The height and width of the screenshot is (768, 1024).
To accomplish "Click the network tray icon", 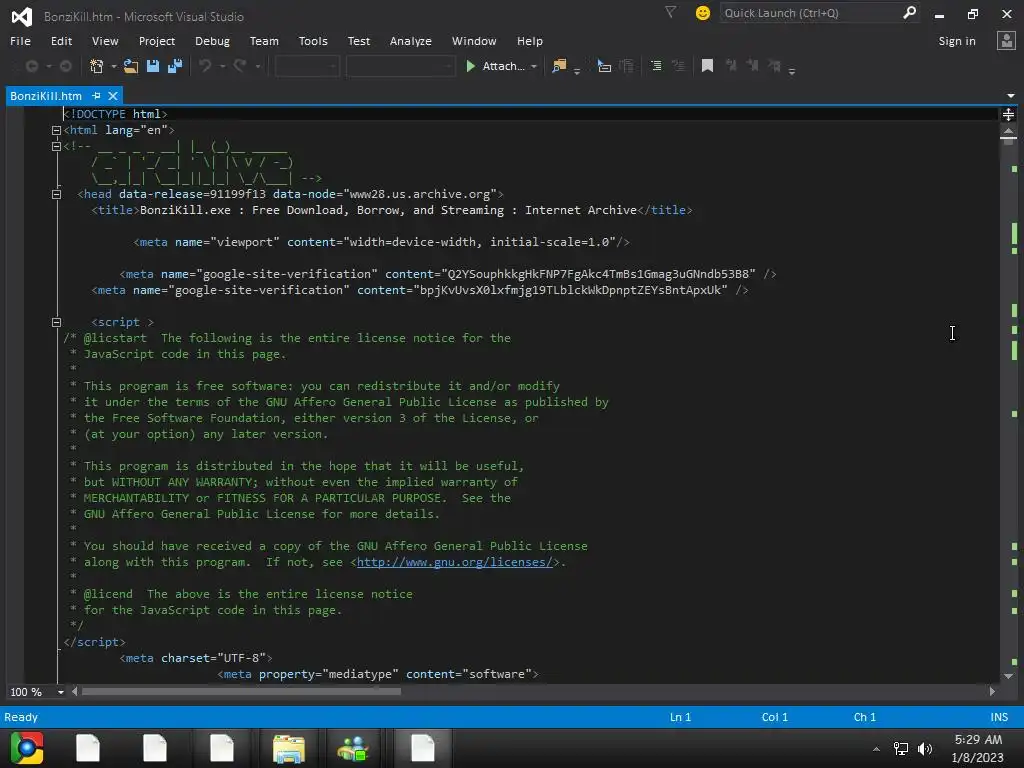I will (901, 749).
